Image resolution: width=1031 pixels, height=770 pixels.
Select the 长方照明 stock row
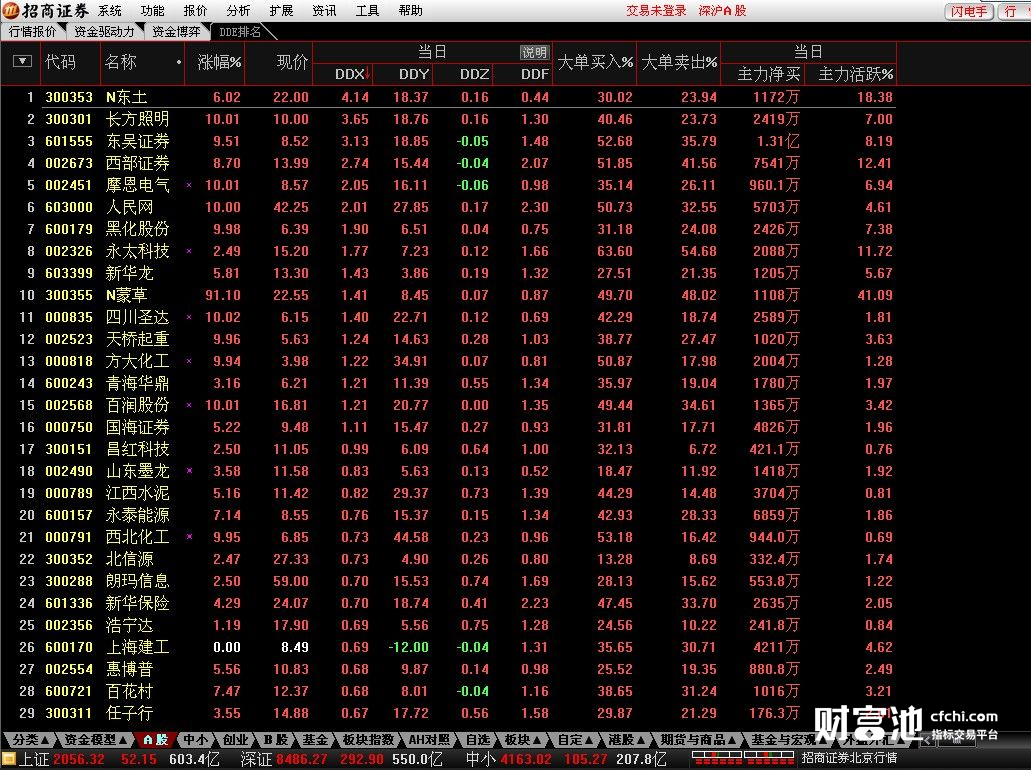[448, 119]
